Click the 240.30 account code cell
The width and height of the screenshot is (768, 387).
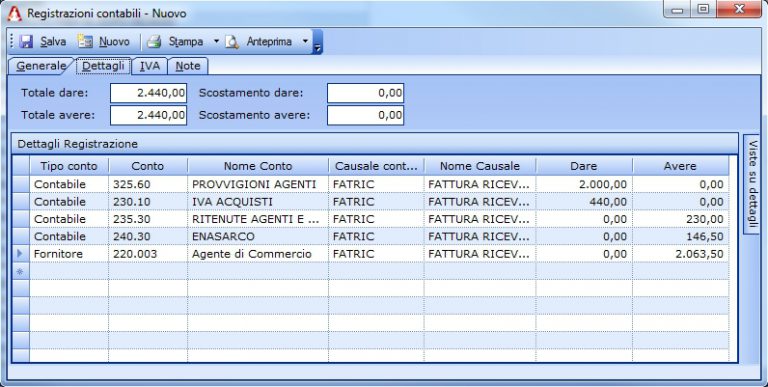pos(148,237)
